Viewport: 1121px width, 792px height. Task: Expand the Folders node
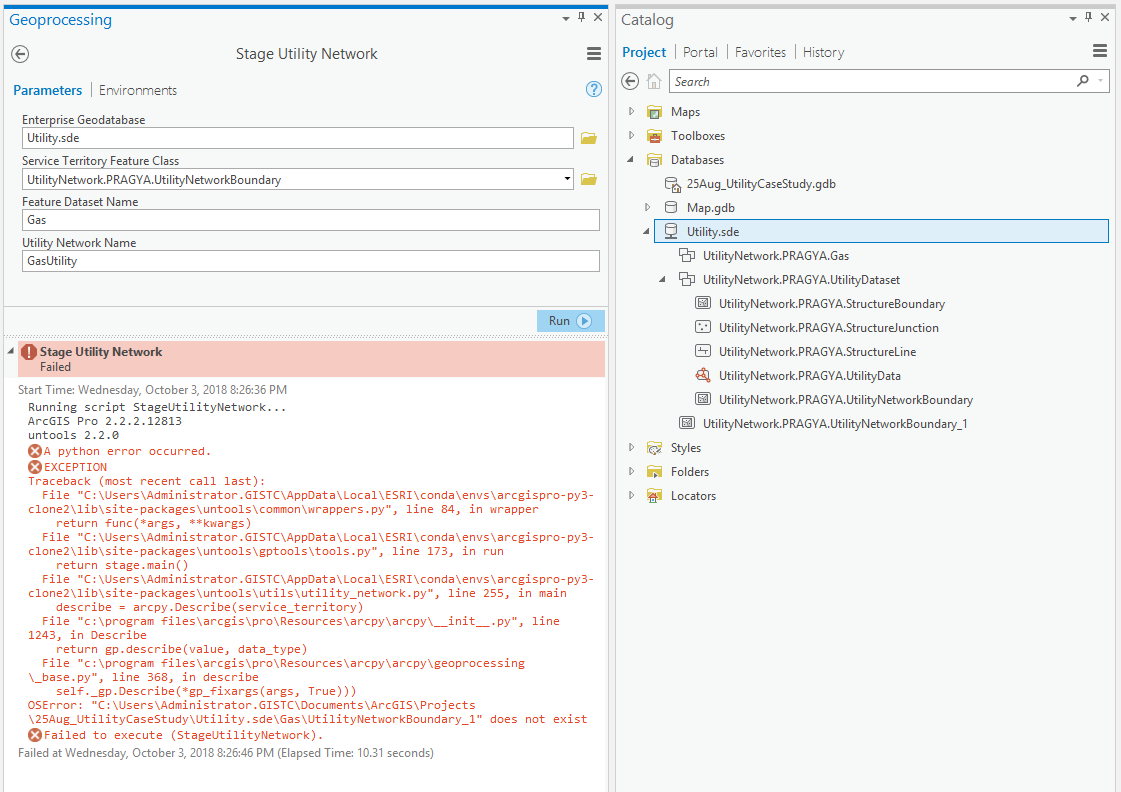pyautogui.click(x=631, y=472)
